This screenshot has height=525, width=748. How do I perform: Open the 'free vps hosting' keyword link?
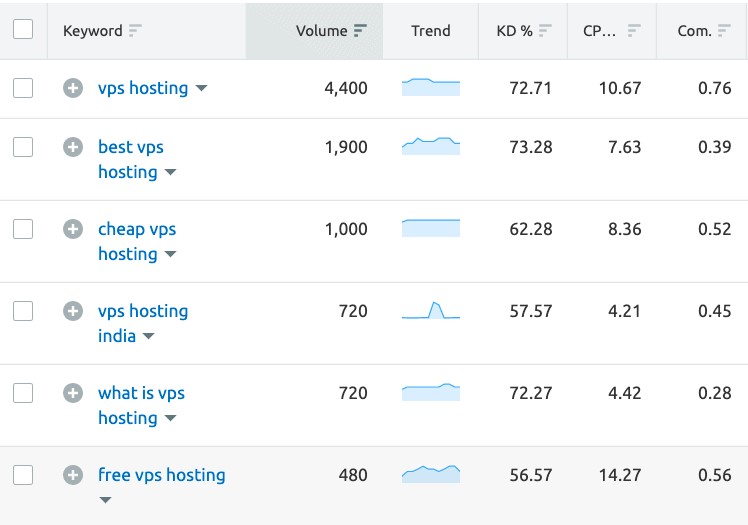[162, 475]
